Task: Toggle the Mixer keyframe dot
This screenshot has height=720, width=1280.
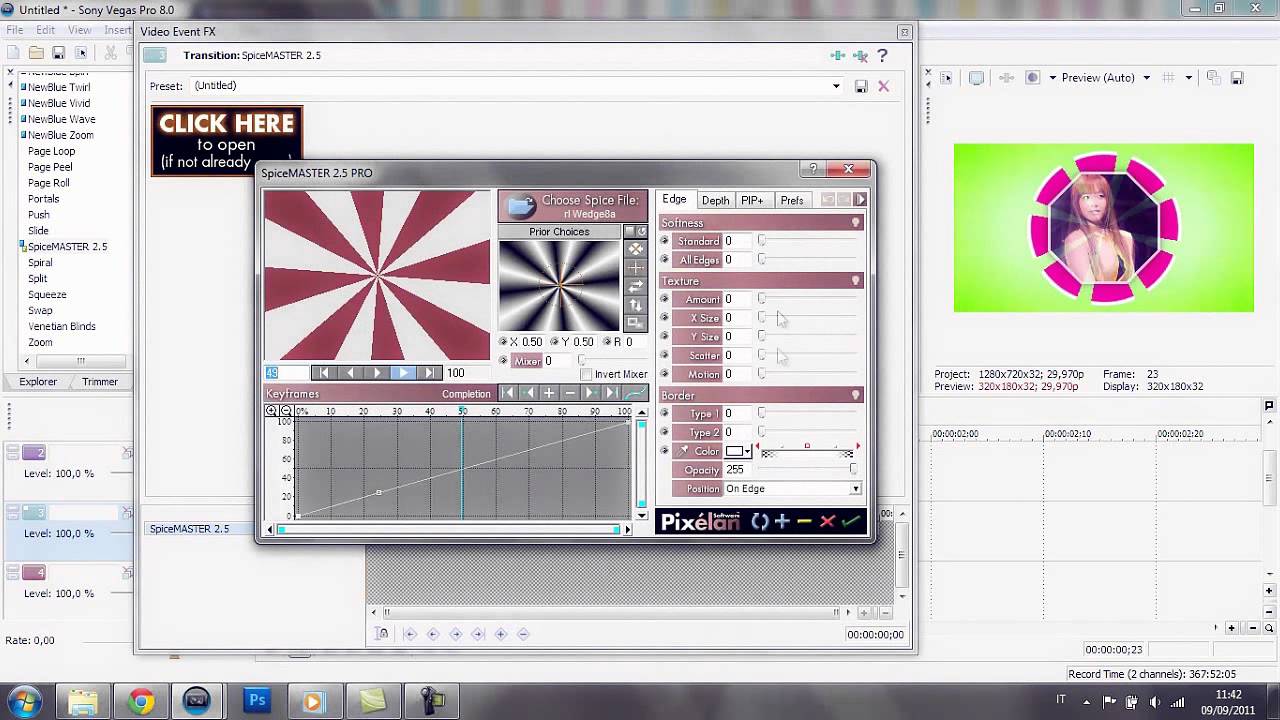Action: [505, 361]
